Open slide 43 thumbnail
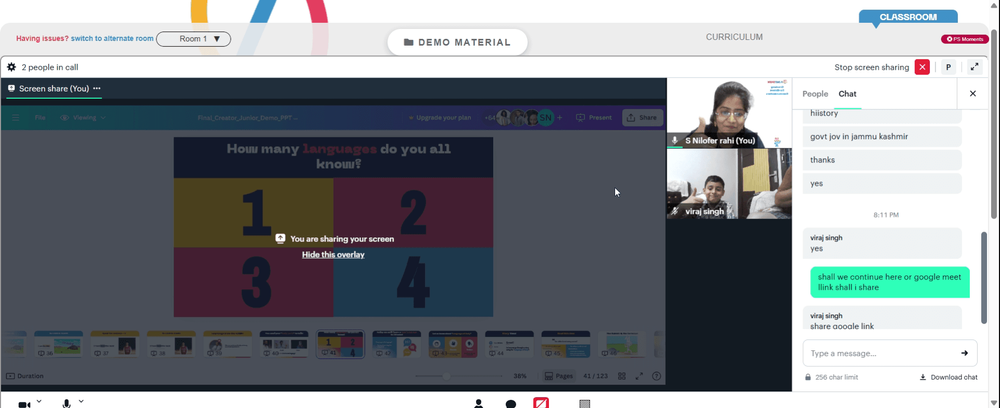The image size is (1000, 408). tap(453, 344)
